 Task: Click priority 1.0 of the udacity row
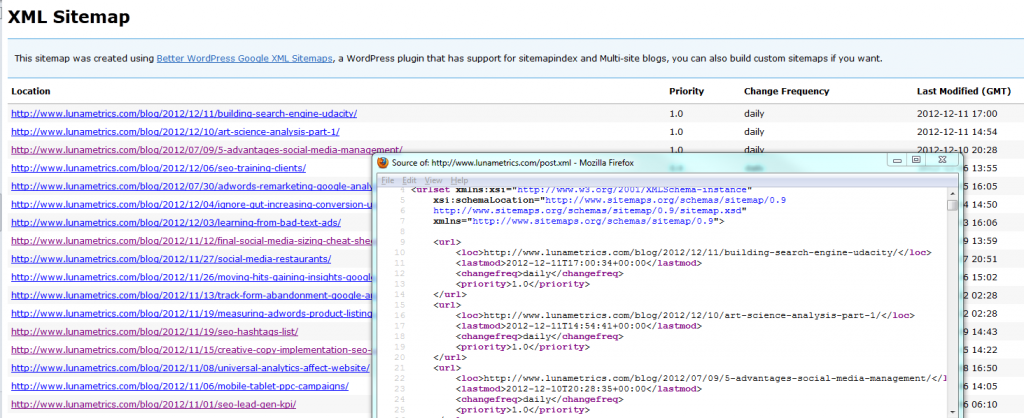point(675,114)
